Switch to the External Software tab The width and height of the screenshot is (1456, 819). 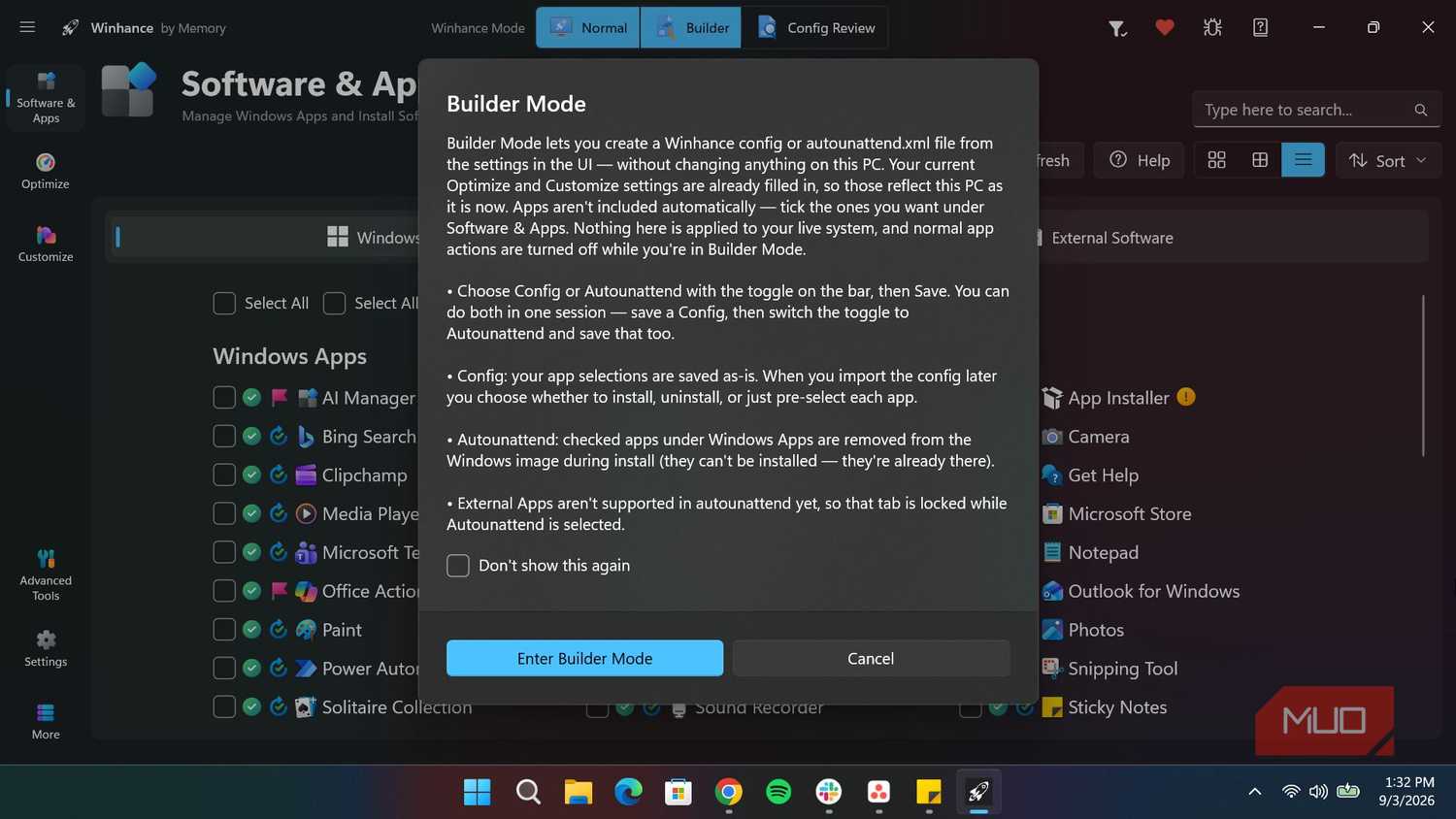1111,238
